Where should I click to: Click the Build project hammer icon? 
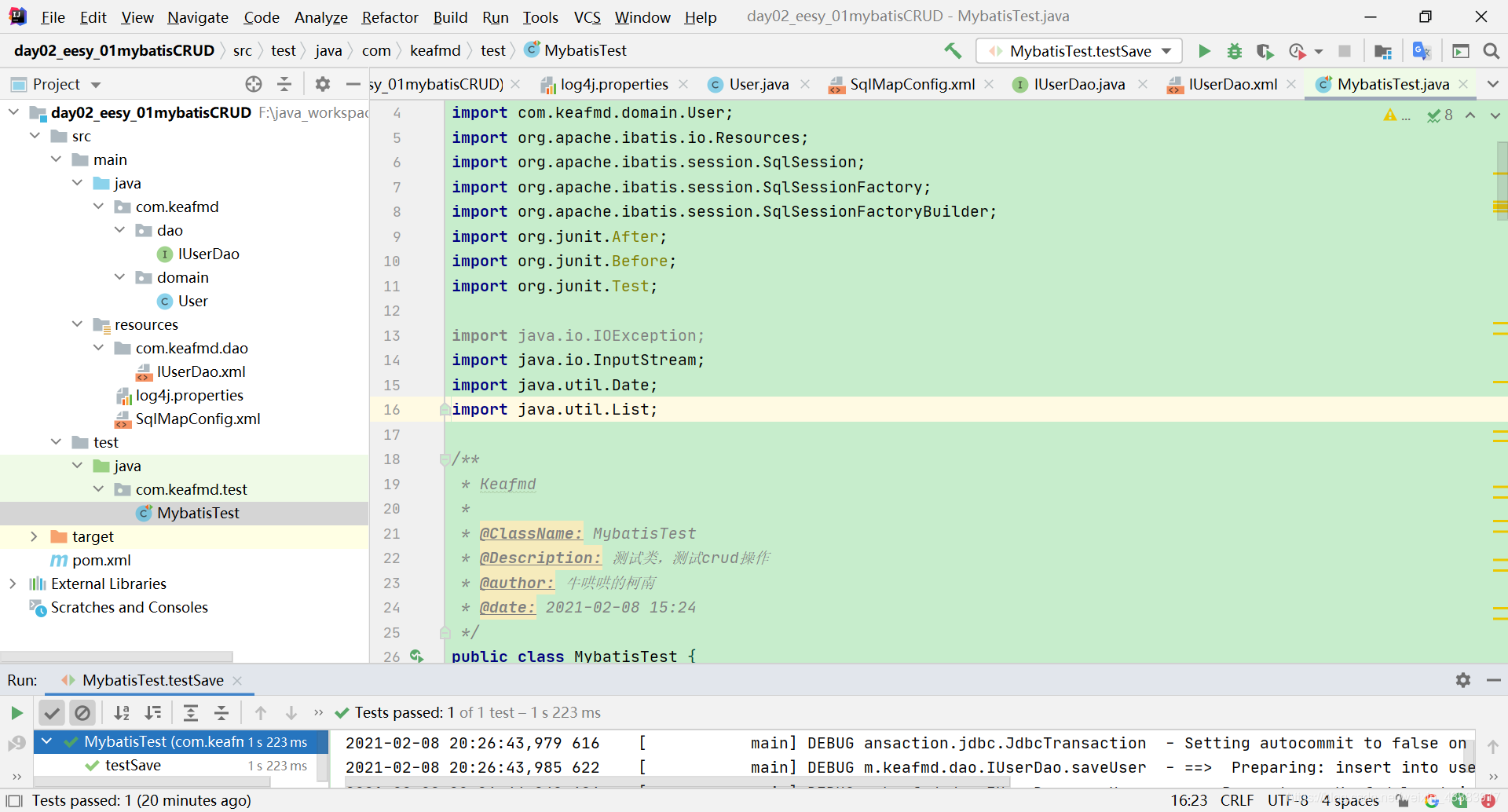(953, 51)
